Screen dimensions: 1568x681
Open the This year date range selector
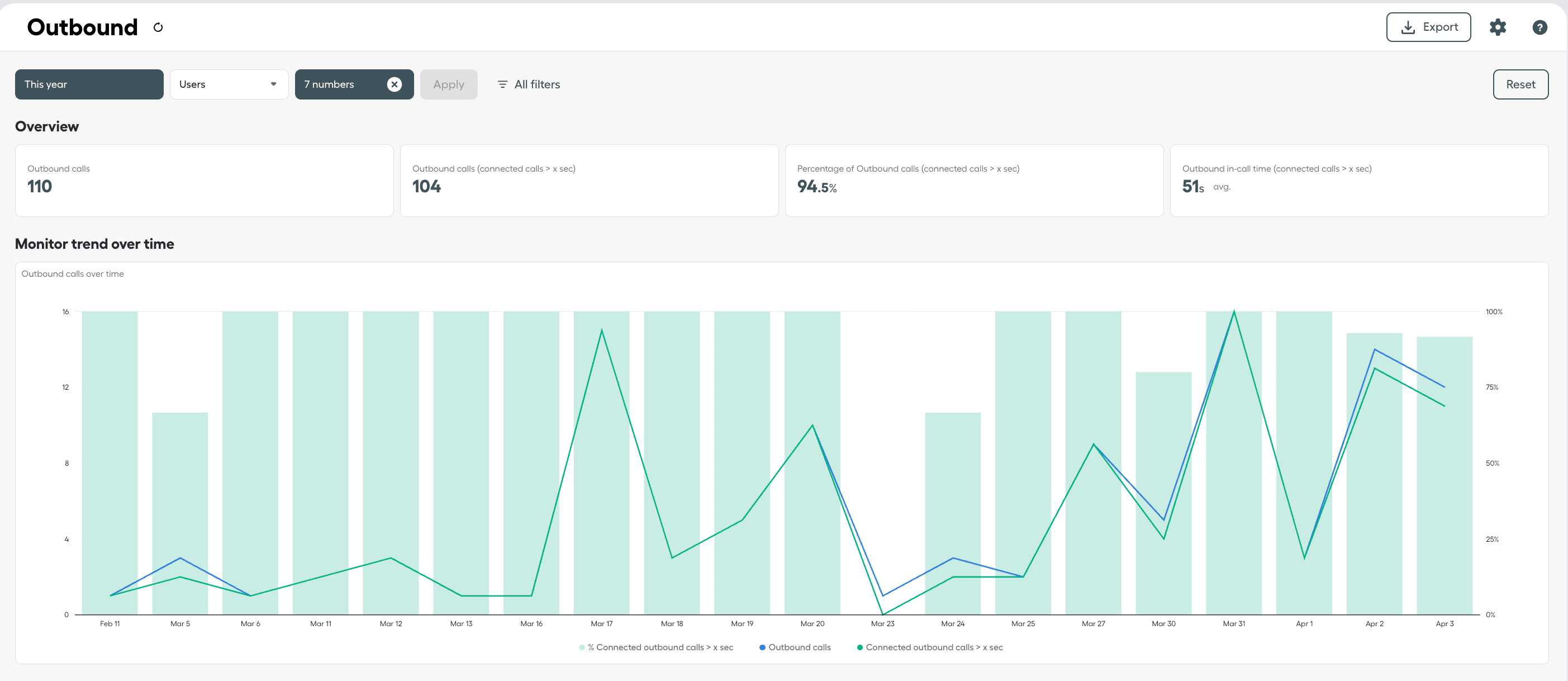[x=89, y=84]
